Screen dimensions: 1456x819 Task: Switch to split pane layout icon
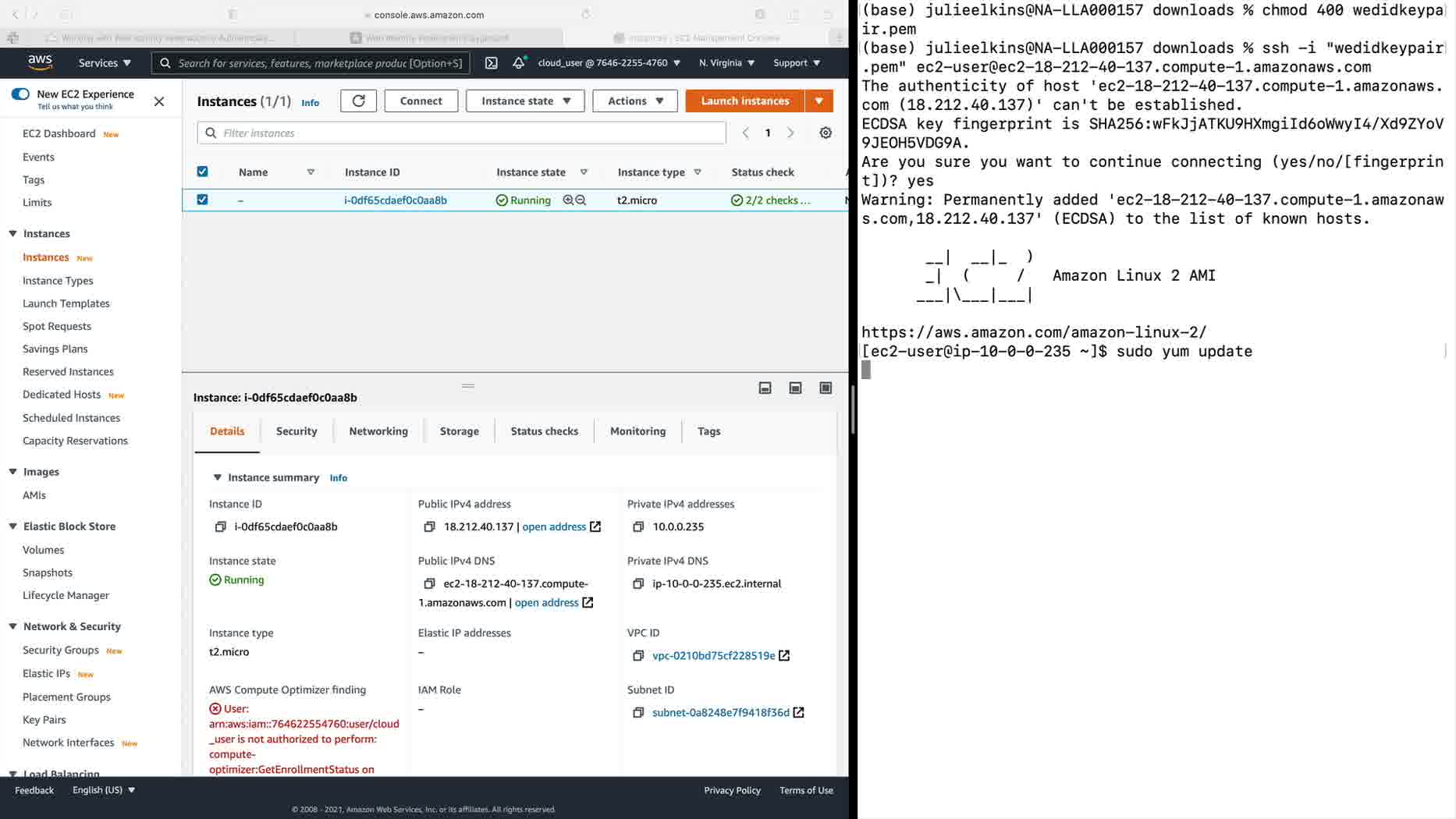coord(795,388)
